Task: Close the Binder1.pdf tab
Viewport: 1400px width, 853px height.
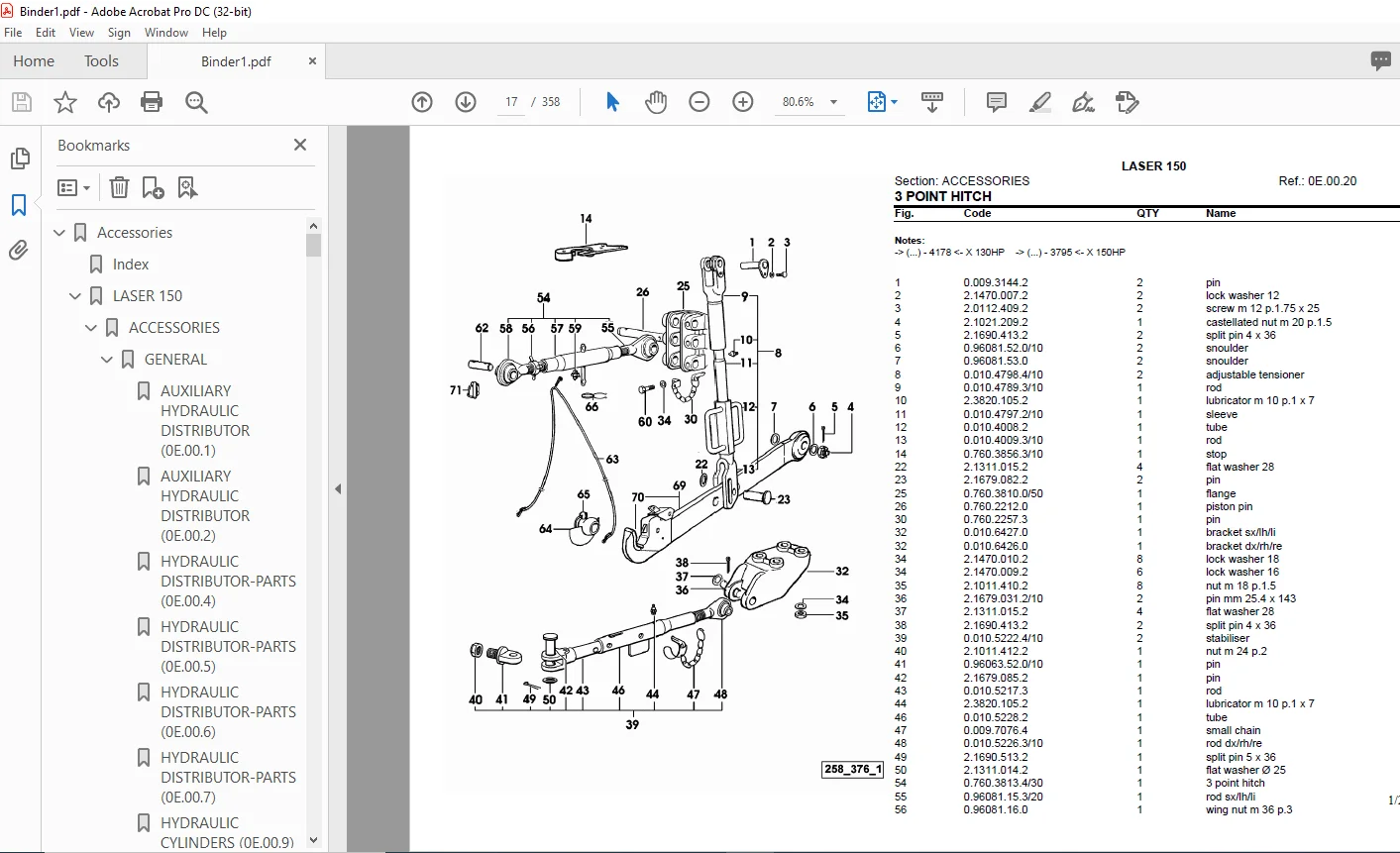Action: tap(312, 61)
